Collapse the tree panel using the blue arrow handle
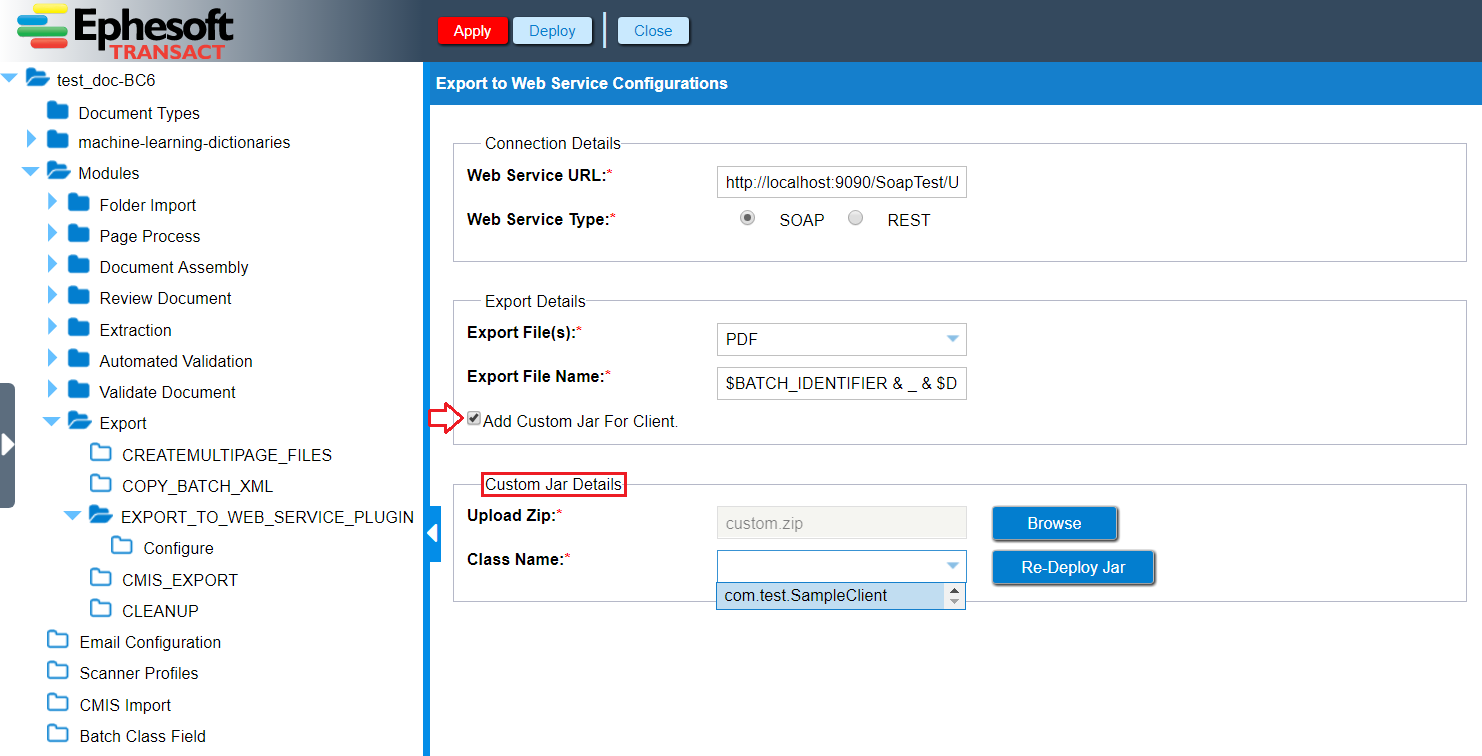 pos(434,534)
